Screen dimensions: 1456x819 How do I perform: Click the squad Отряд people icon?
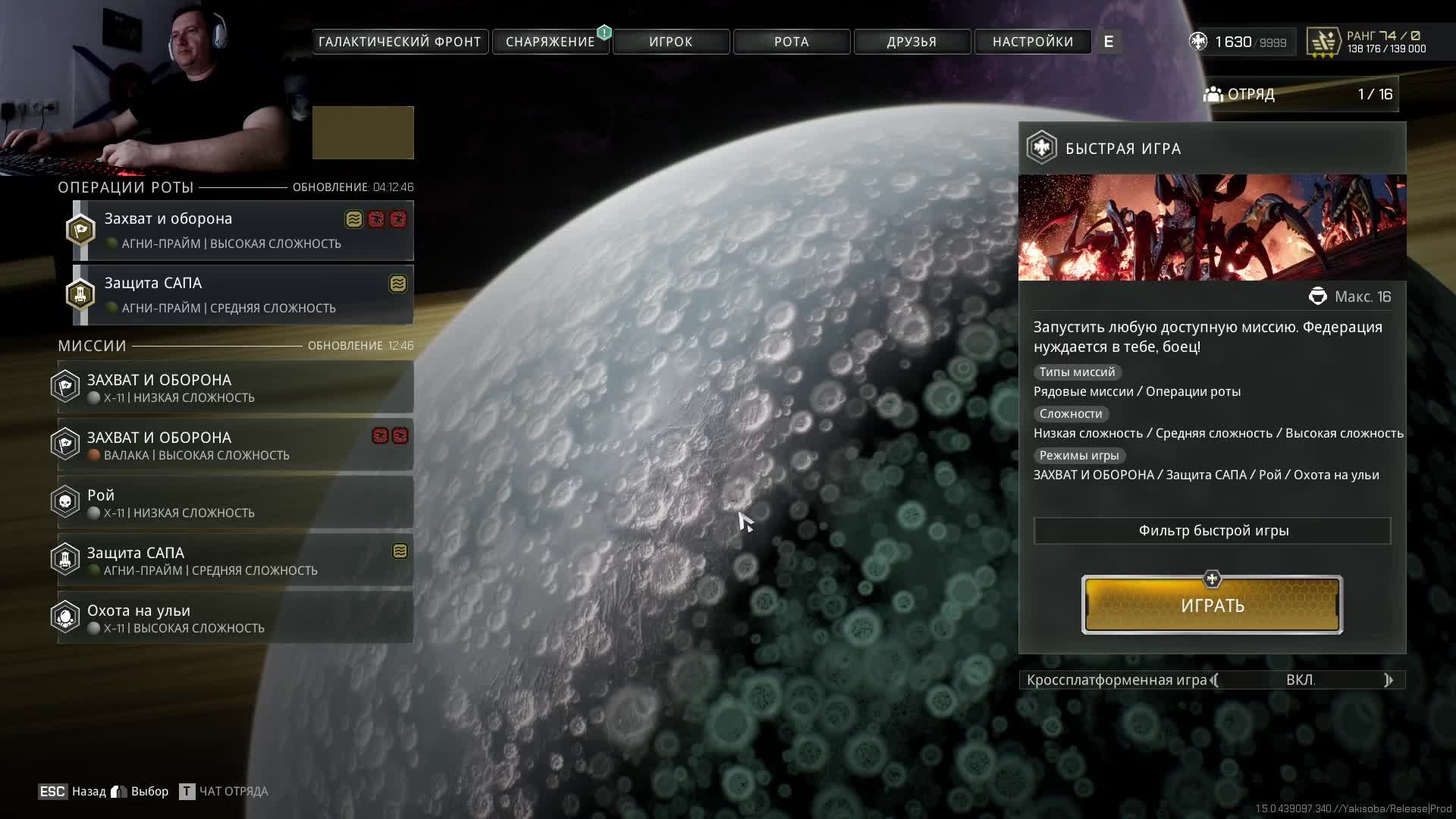pos(1213,94)
